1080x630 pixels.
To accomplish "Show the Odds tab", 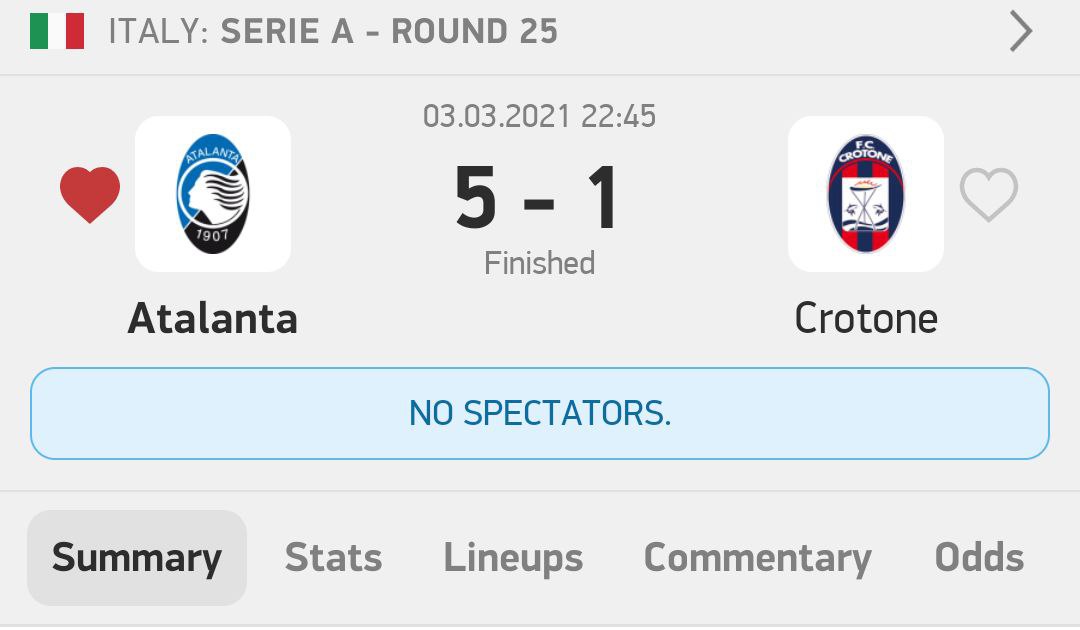I will pyautogui.click(x=979, y=558).
